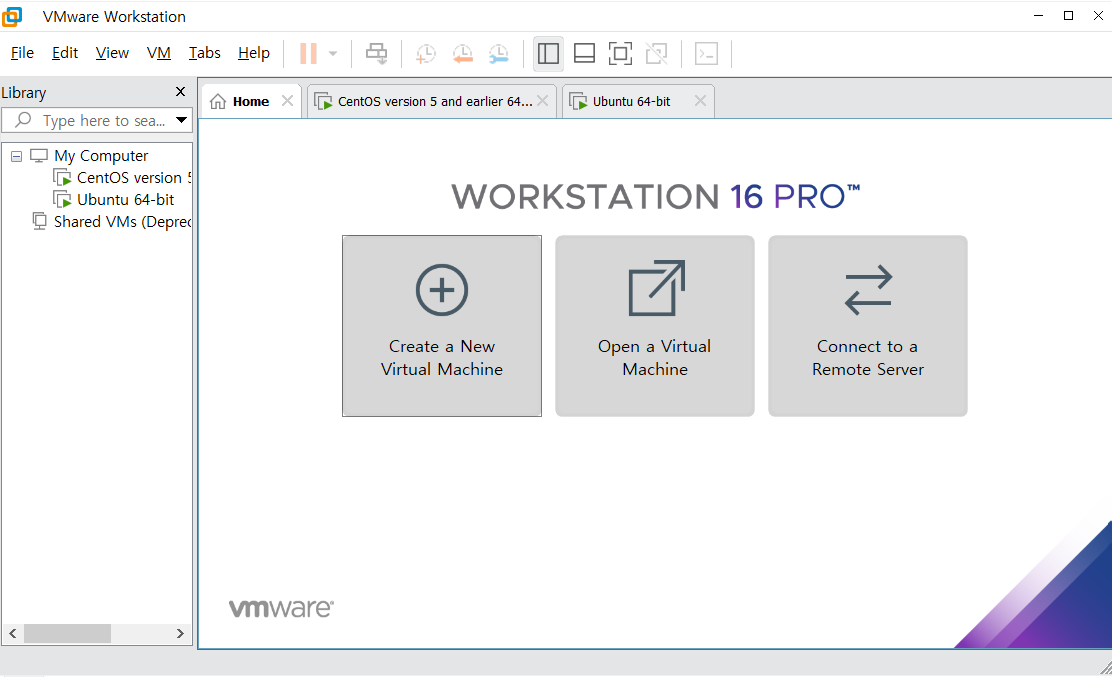Click the Ubuntu VM running icon in library
The height and width of the screenshot is (677, 1112).
62,200
